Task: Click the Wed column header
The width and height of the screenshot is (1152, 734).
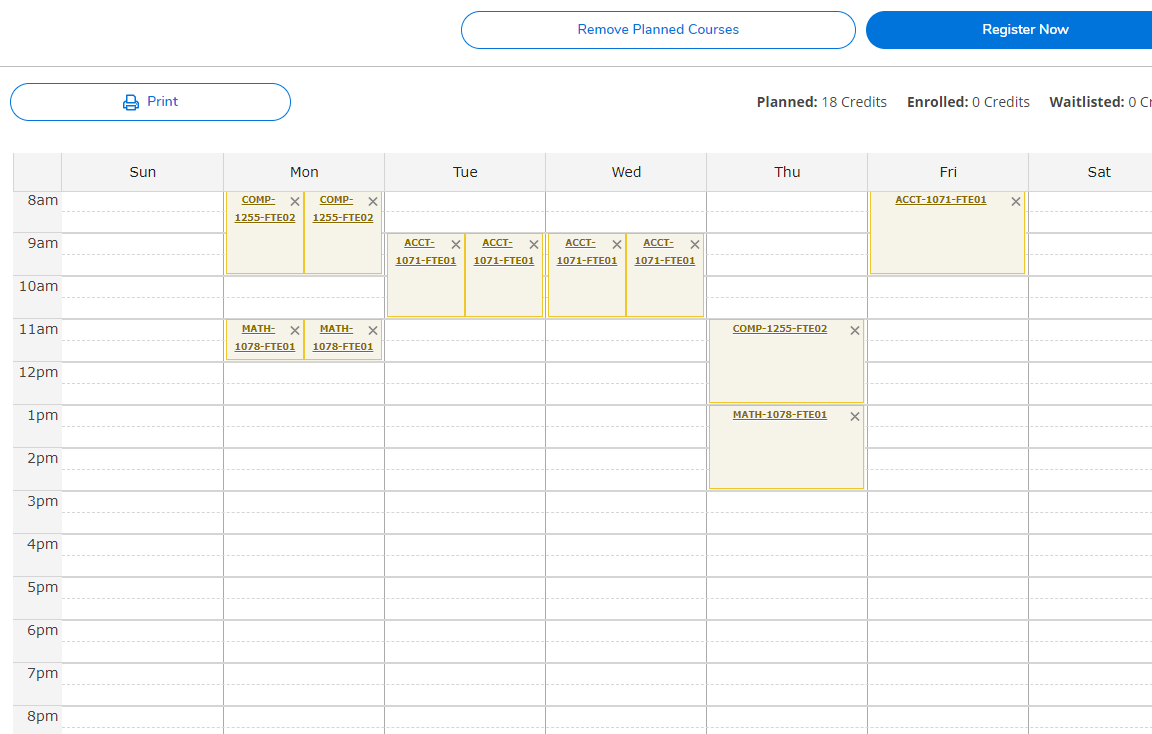Action: (626, 171)
